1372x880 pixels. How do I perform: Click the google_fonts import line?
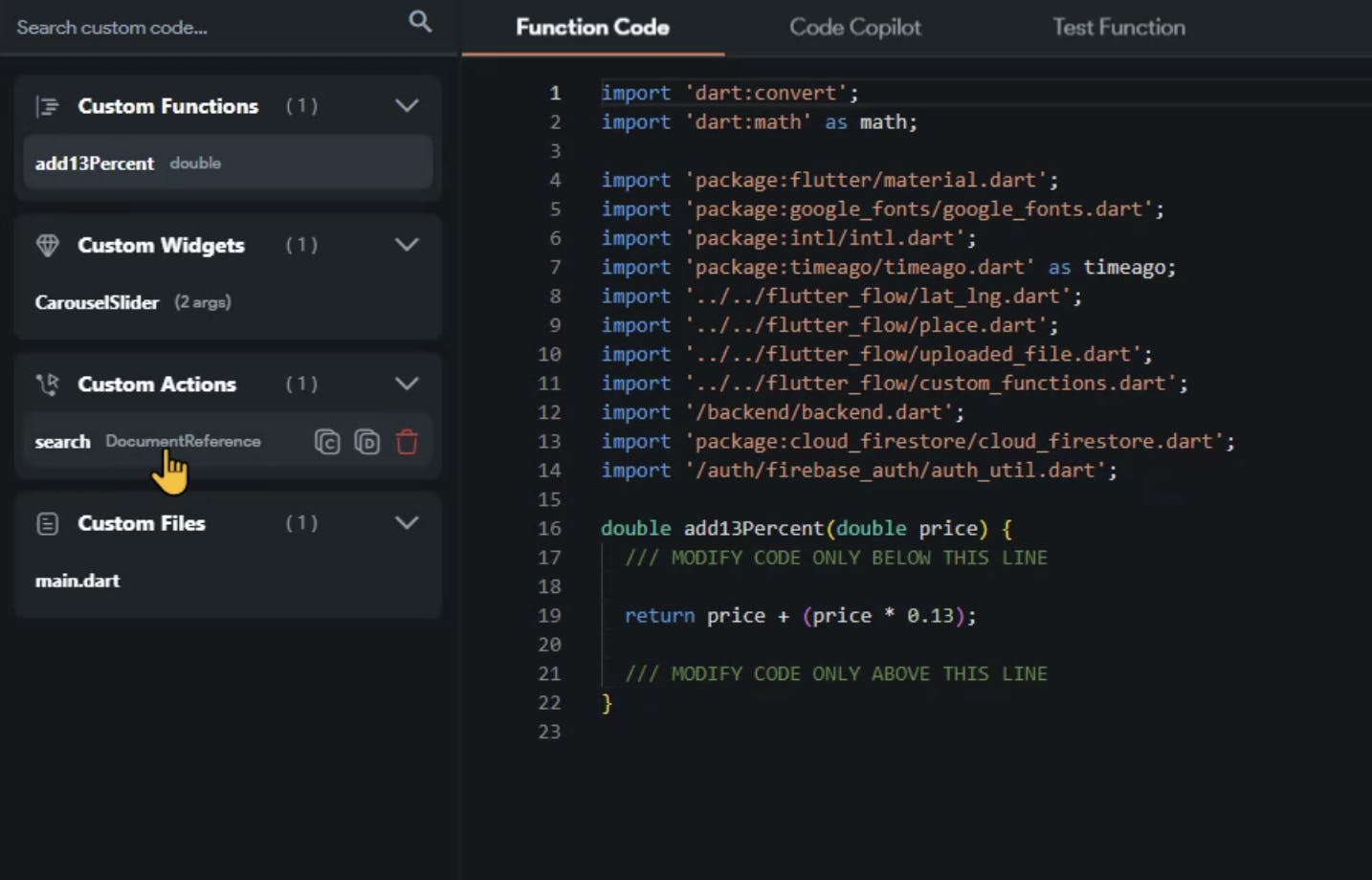tap(882, 209)
